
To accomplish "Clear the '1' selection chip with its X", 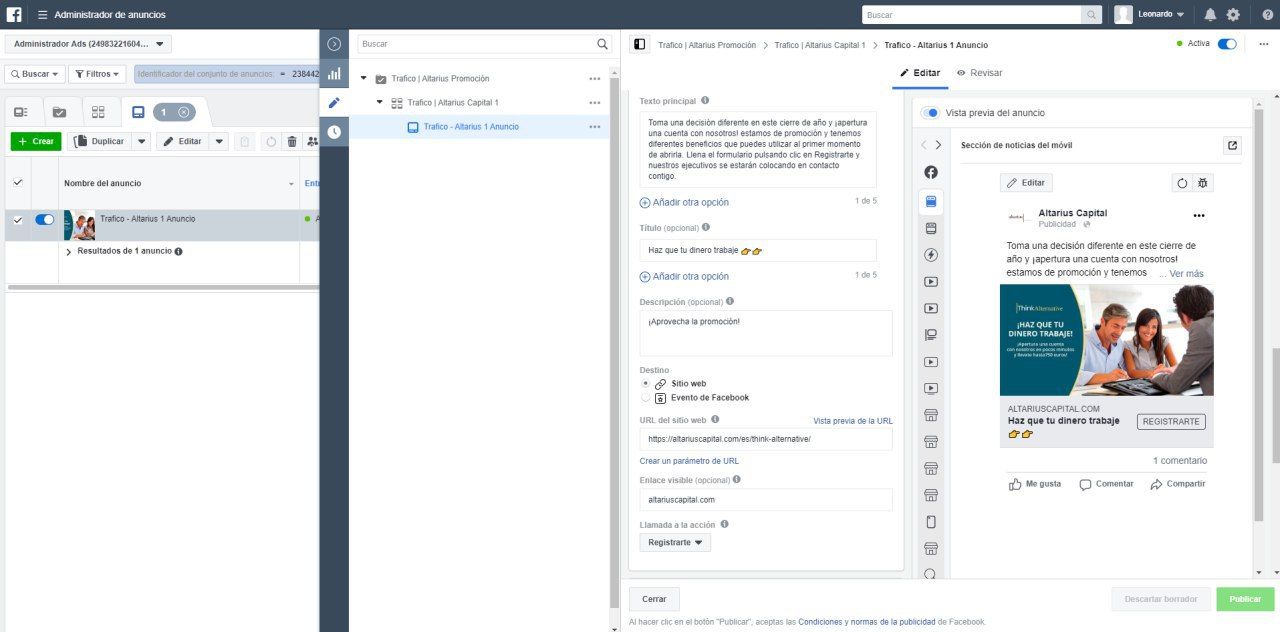I will [183, 112].
